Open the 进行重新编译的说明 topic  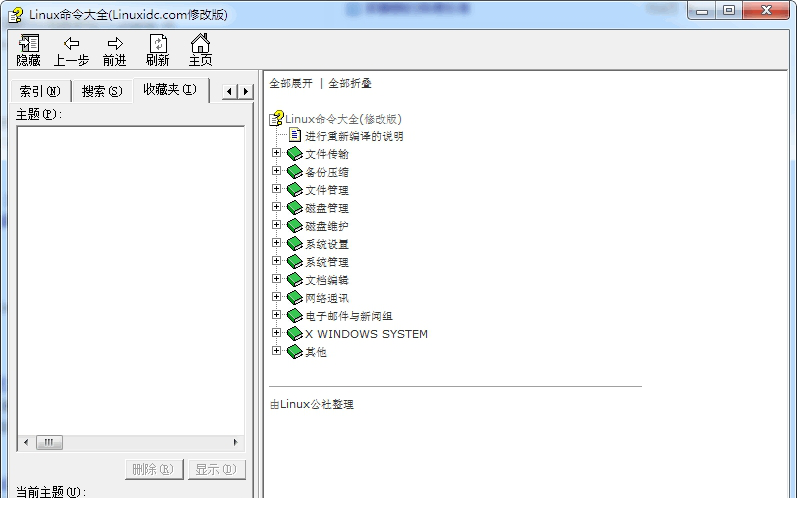354,136
